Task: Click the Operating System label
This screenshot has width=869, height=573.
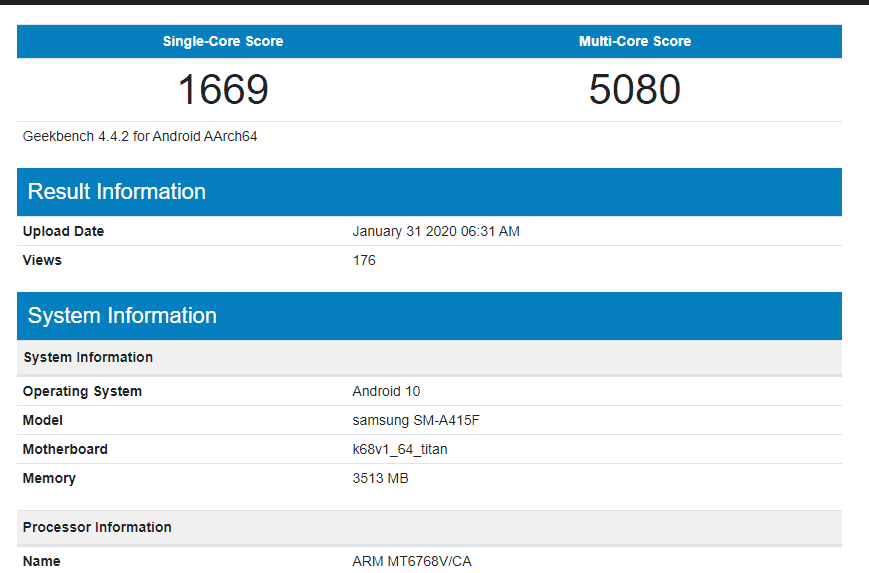Action: (82, 391)
